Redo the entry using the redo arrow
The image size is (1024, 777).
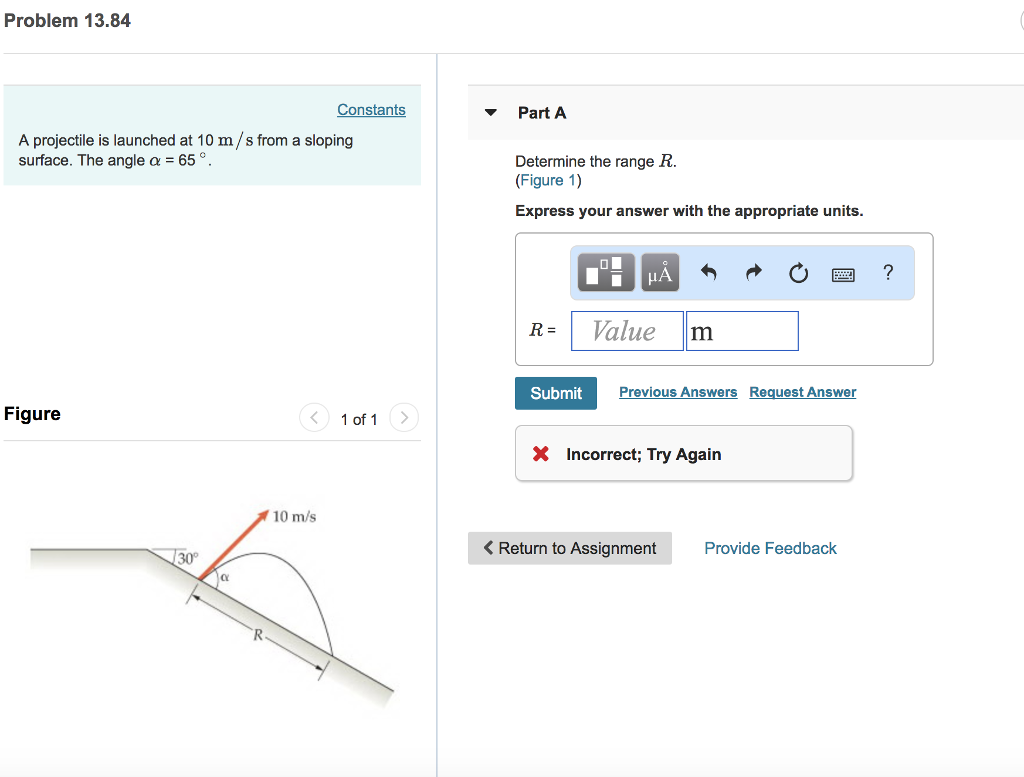753,272
